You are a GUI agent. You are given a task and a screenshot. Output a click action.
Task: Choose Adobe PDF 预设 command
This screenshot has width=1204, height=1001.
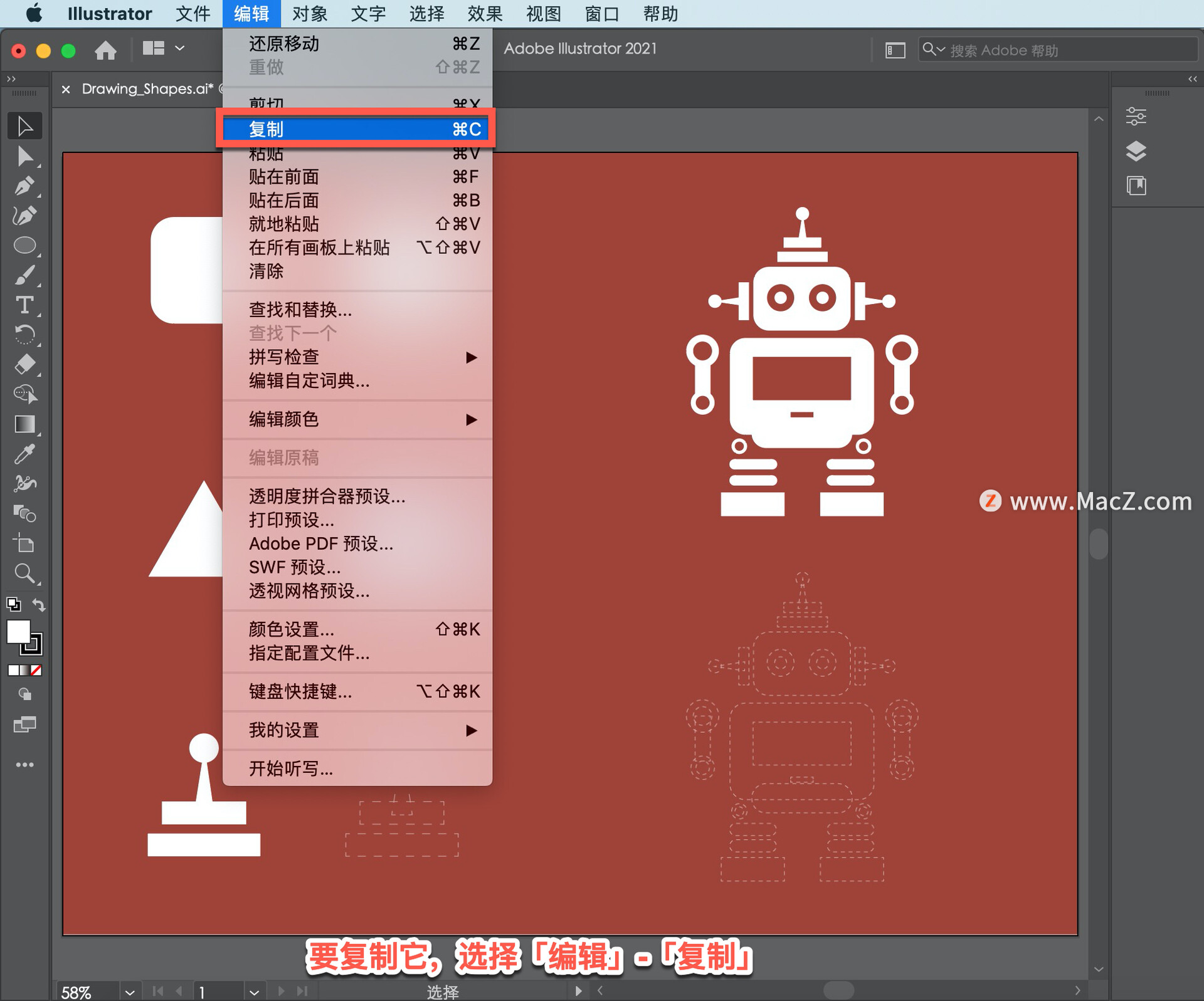pos(357,543)
